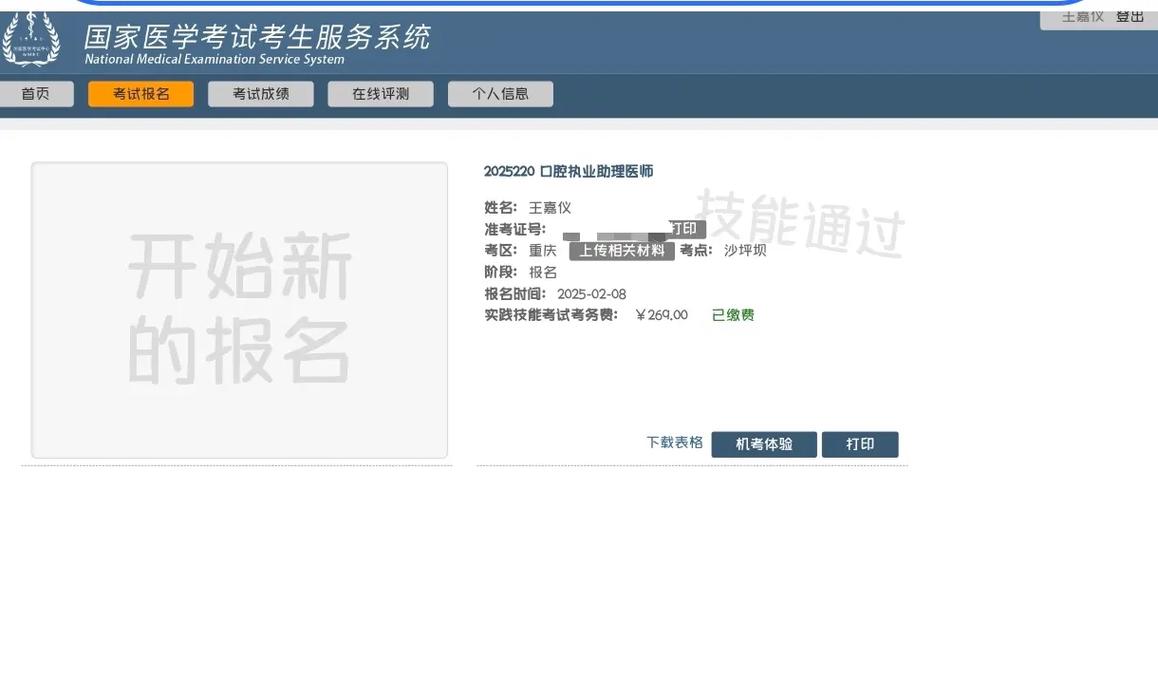The width and height of the screenshot is (1158, 678).
Task: Click the username 王嘉仪 in top corner
Action: click(x=1082, y=17)
